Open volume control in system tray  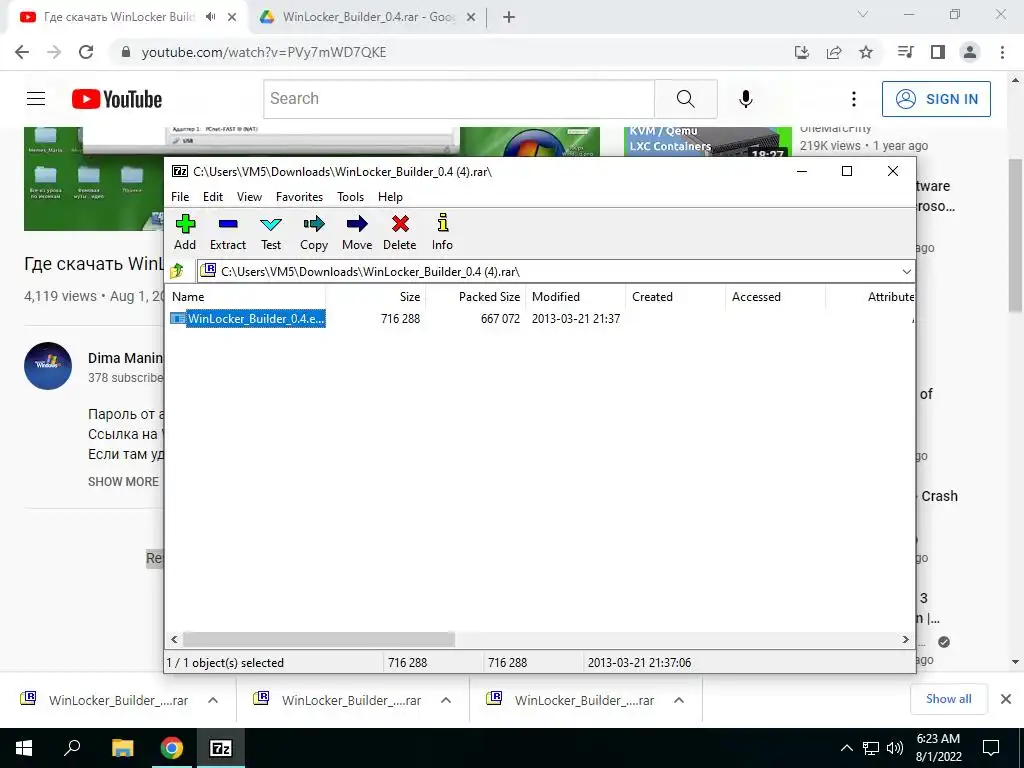[895, 748]
